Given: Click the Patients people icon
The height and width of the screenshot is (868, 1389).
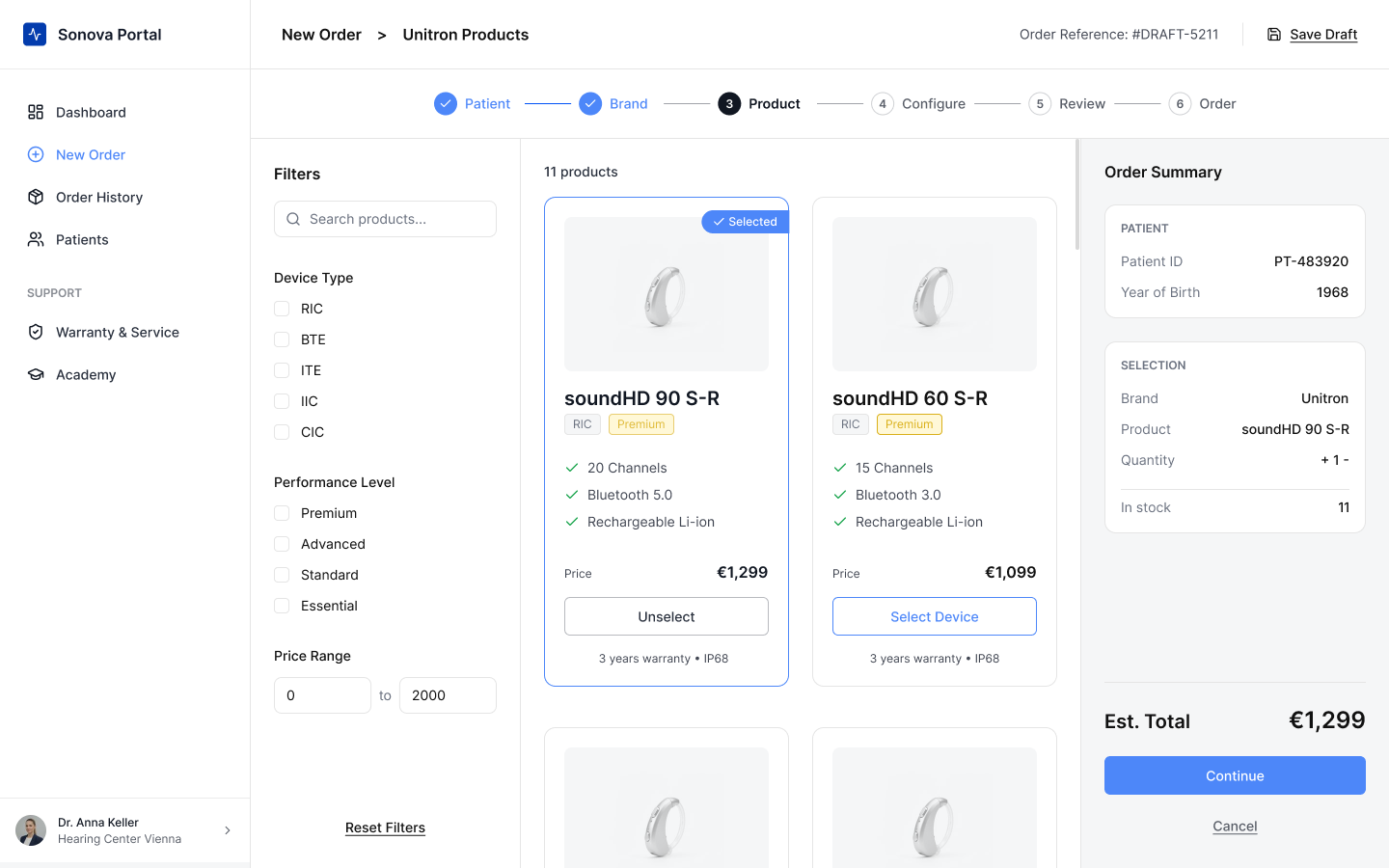Looking at the screenshot, I should point(36,239).
